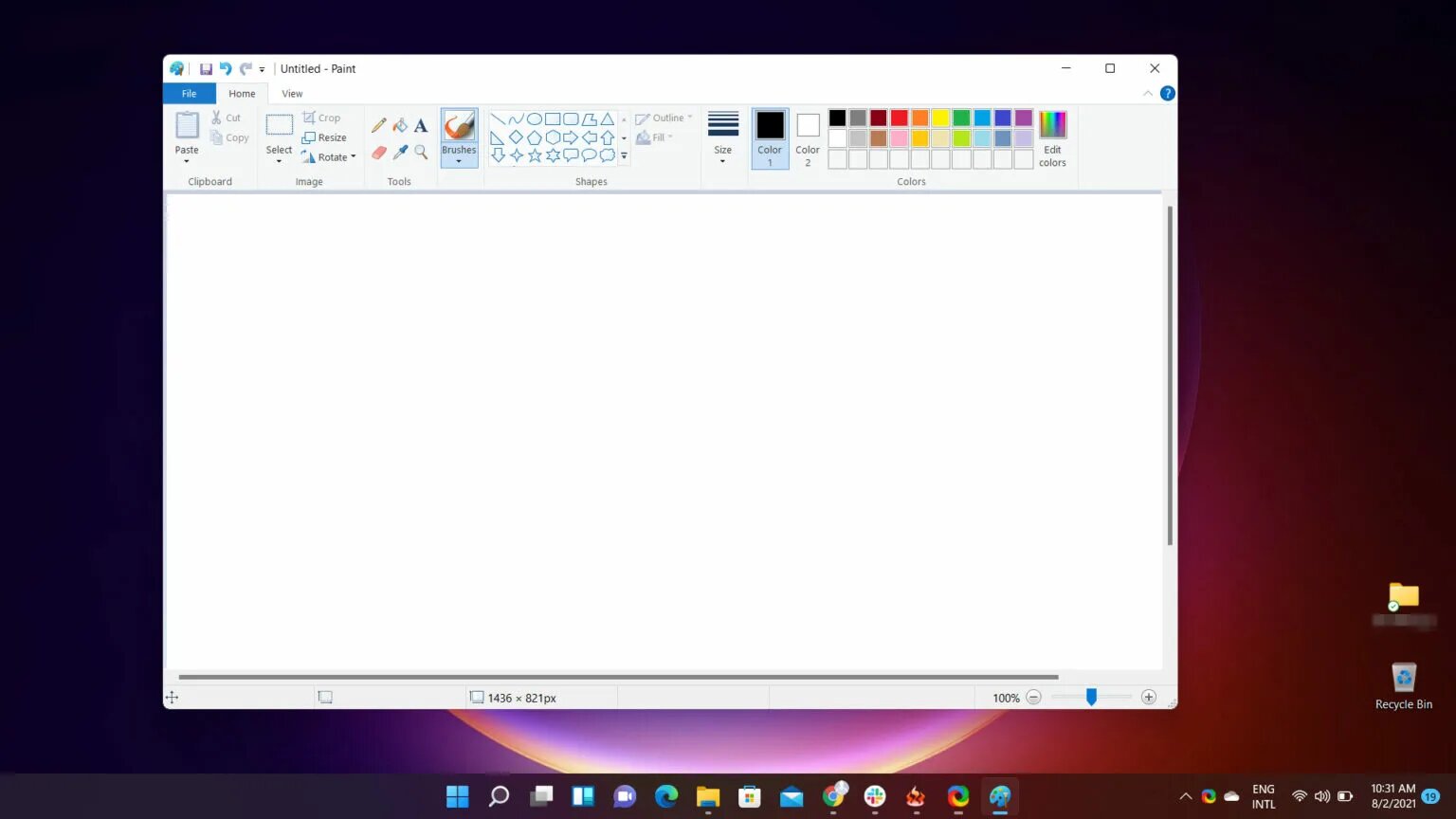Select the Fill with color bucket
Image resolution: width=1456 pixels, height=819 pixels.
400,125
